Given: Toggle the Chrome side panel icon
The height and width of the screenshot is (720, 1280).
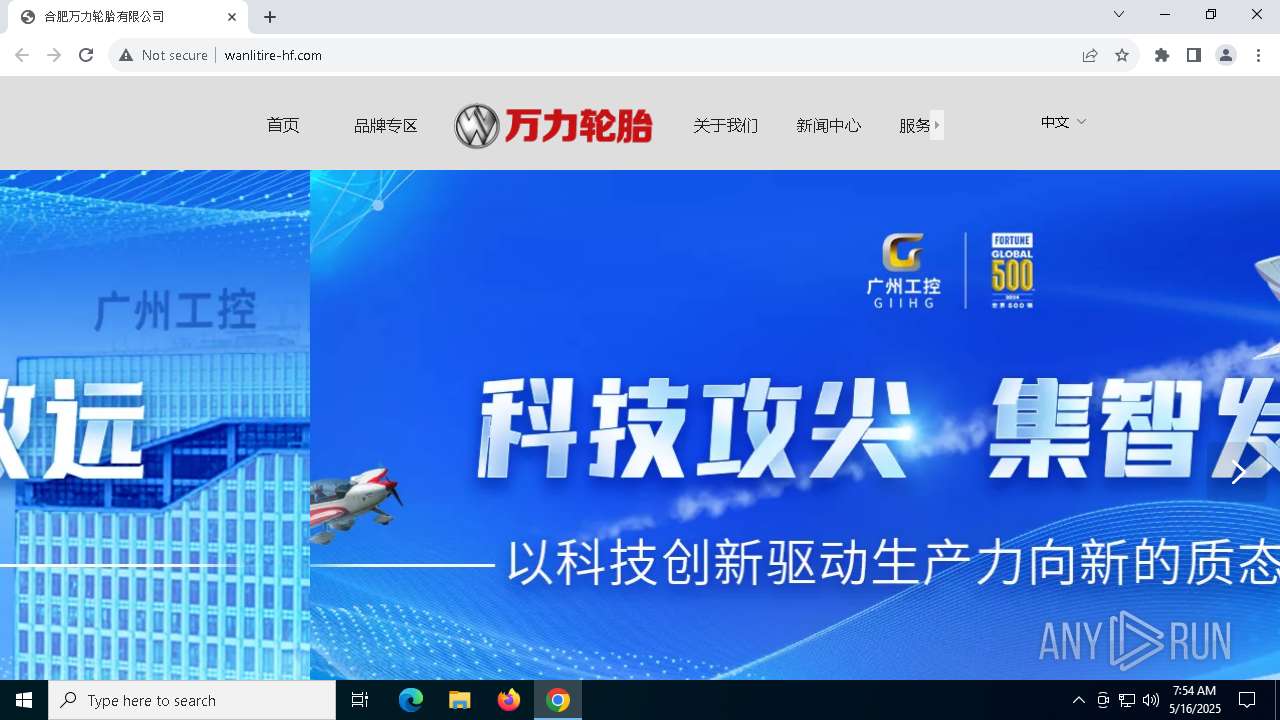Looking at the screenshot, I should pyautogui.click(x=1194, y=55).
